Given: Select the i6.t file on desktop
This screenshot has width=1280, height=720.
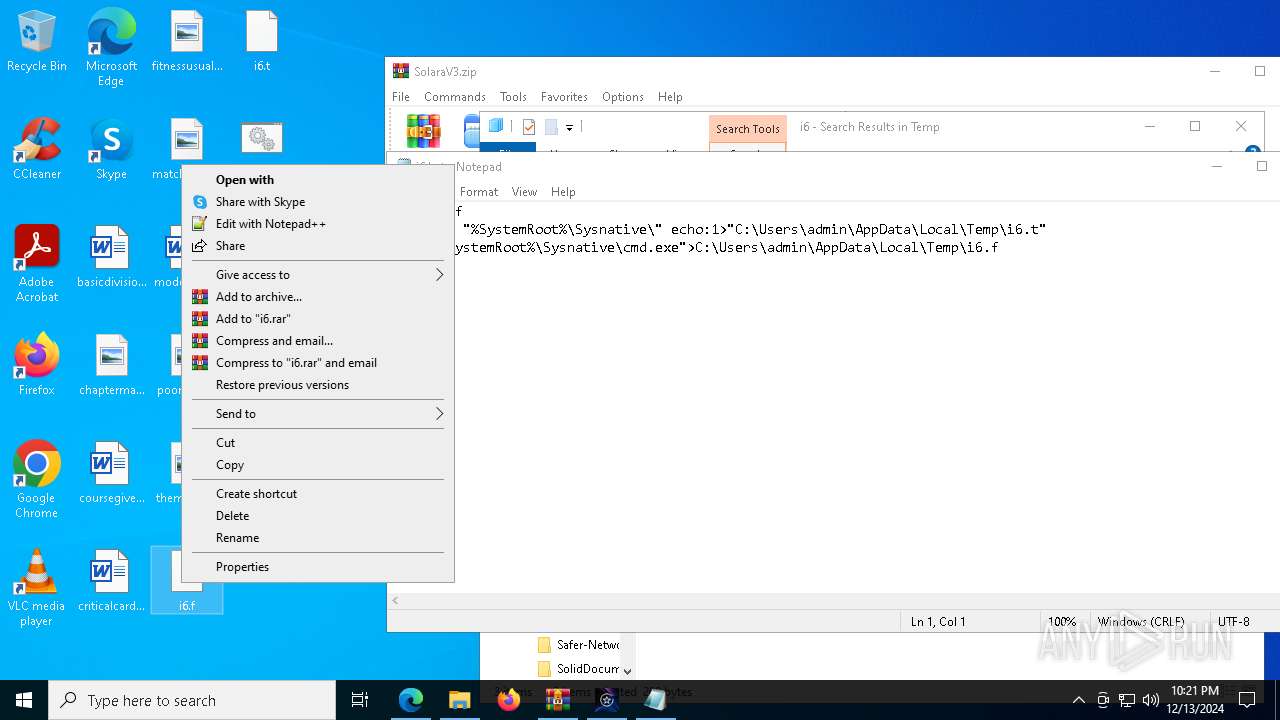Looking at the screenshot, I should point(261,42).
